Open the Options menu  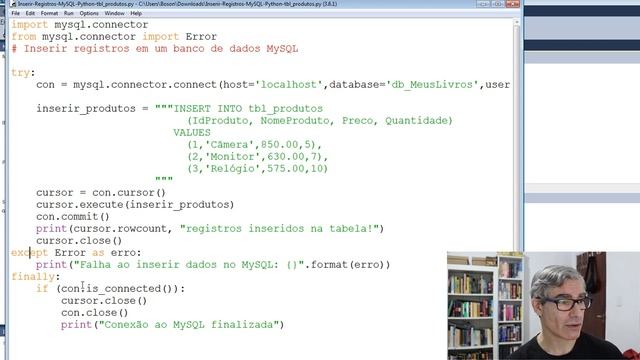[x=89, y=13]
